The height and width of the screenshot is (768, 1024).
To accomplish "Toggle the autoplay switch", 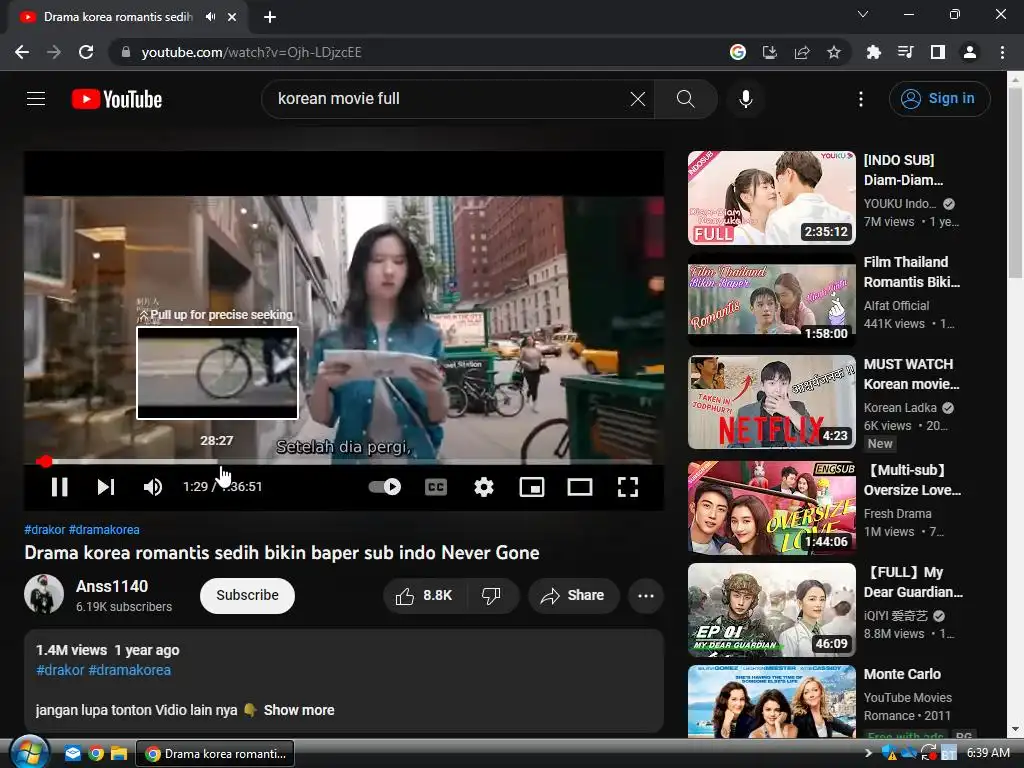I will tap(385, 487).
